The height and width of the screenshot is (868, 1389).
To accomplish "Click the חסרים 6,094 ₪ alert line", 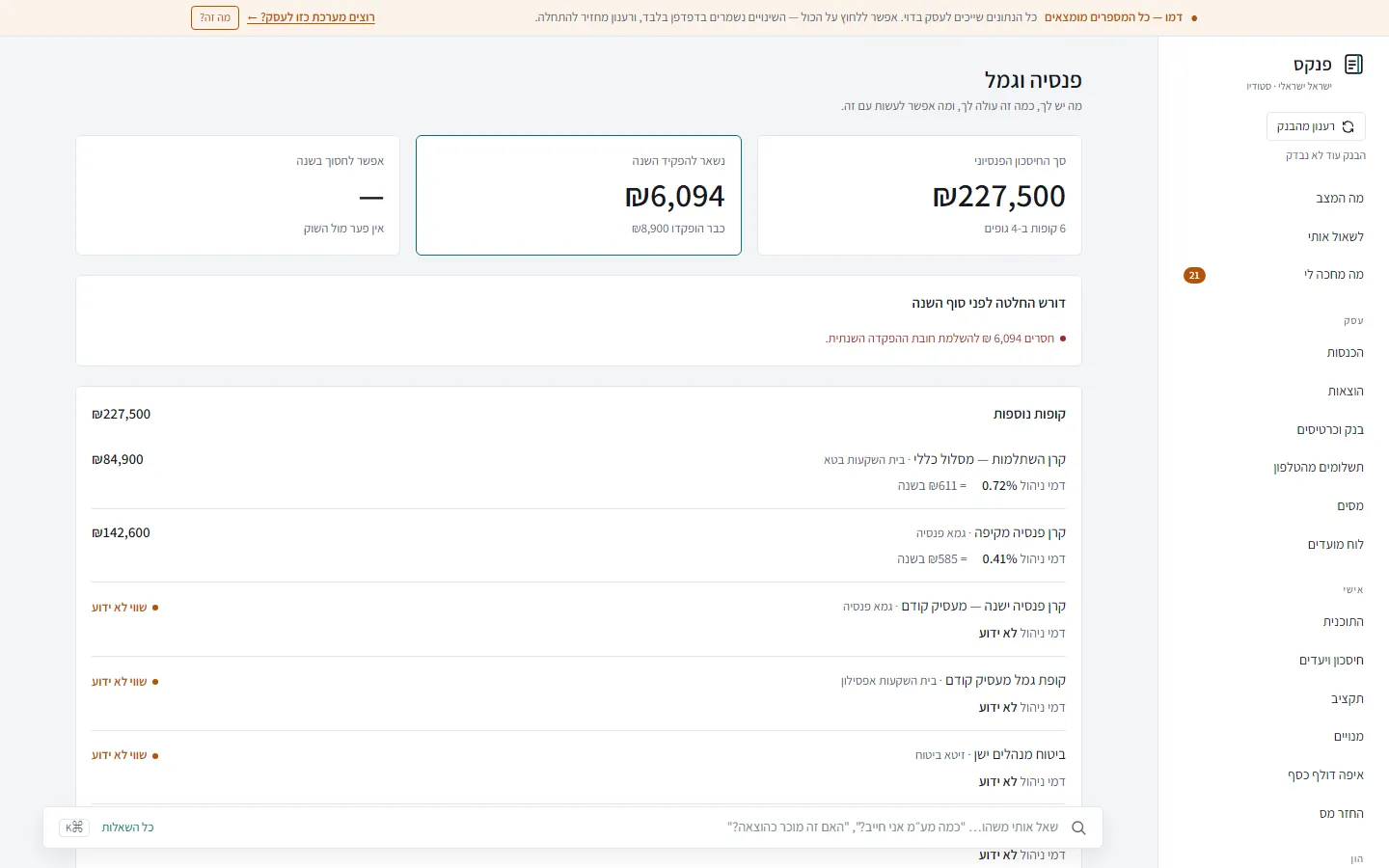I will coord(945,339).
